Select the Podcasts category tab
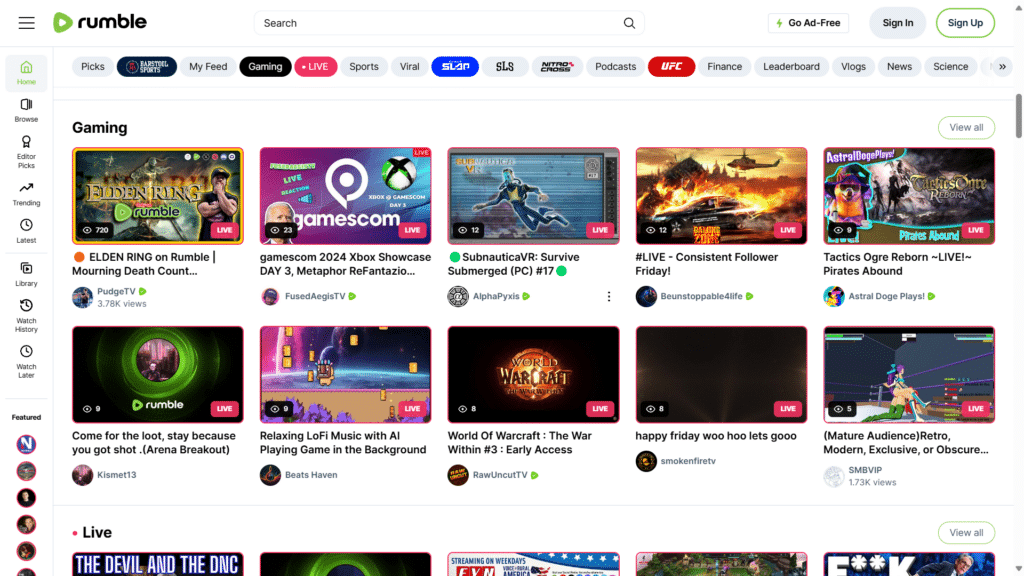This screenshot has width=1024, height=576. pos(615,67)
